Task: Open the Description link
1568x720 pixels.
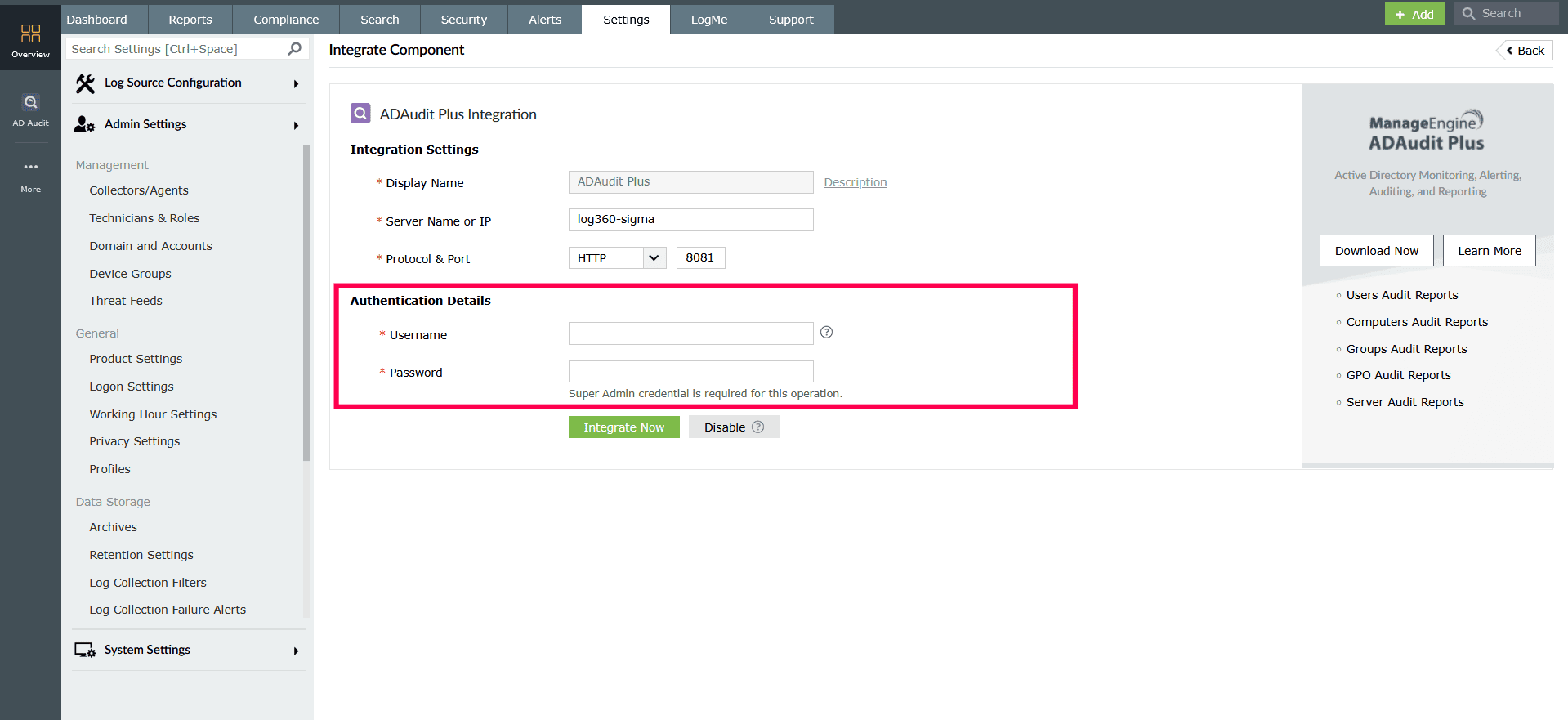Action: (x=855, y=182)
